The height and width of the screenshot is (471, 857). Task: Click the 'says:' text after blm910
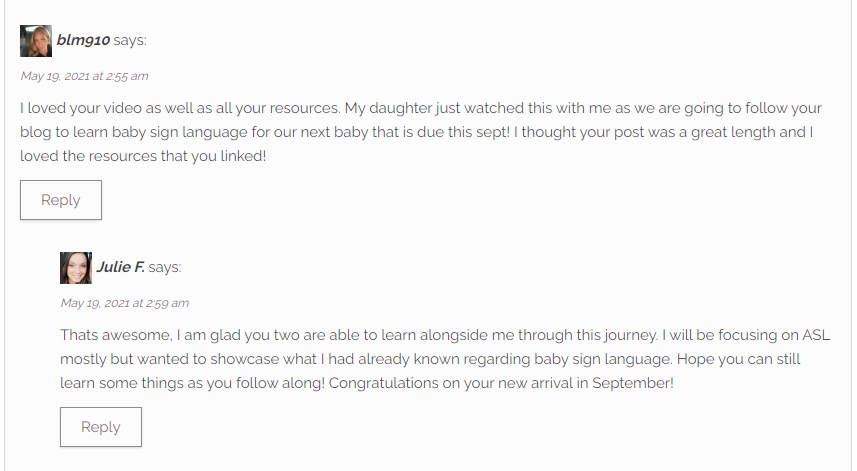130,40
